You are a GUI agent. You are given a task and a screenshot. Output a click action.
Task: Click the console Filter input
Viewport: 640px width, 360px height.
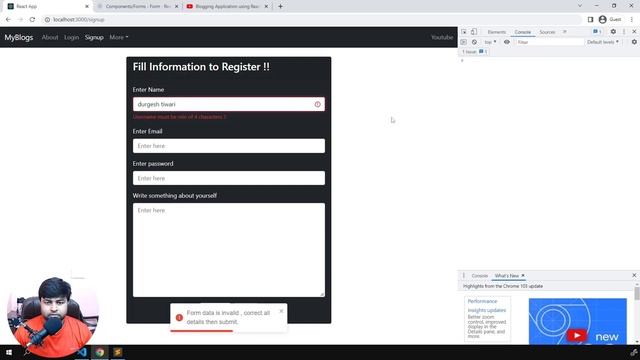pos(549,42)
